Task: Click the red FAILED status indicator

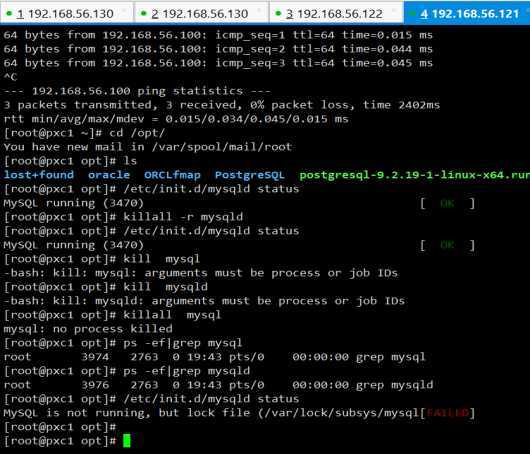Action: tap(448, 413)
